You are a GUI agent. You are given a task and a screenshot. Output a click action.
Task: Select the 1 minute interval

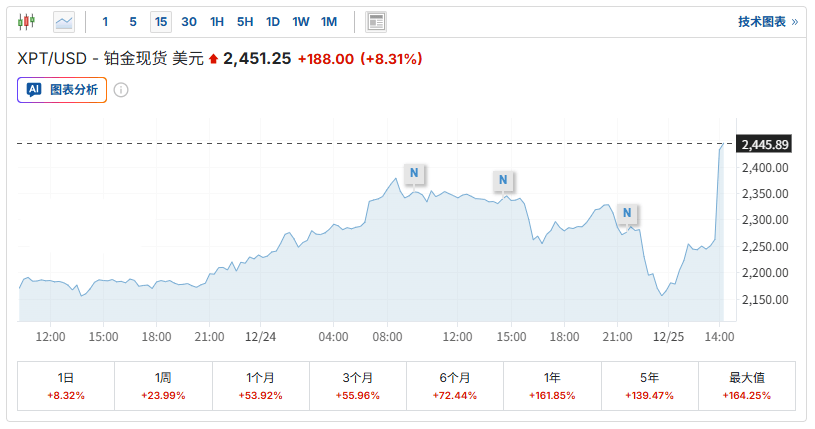[x=105, y=21]
